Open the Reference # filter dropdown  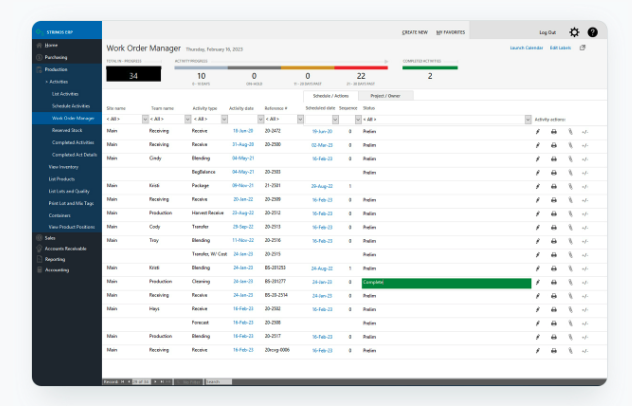click(300, 119)
